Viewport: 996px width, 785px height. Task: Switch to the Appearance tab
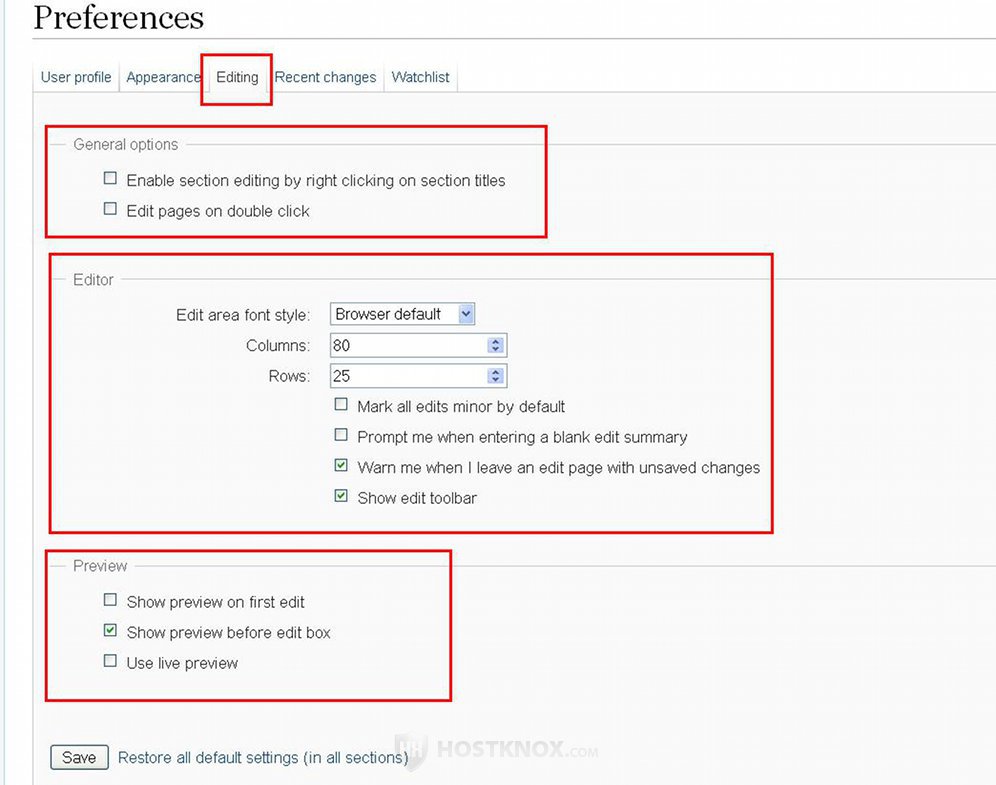point(163,77)
